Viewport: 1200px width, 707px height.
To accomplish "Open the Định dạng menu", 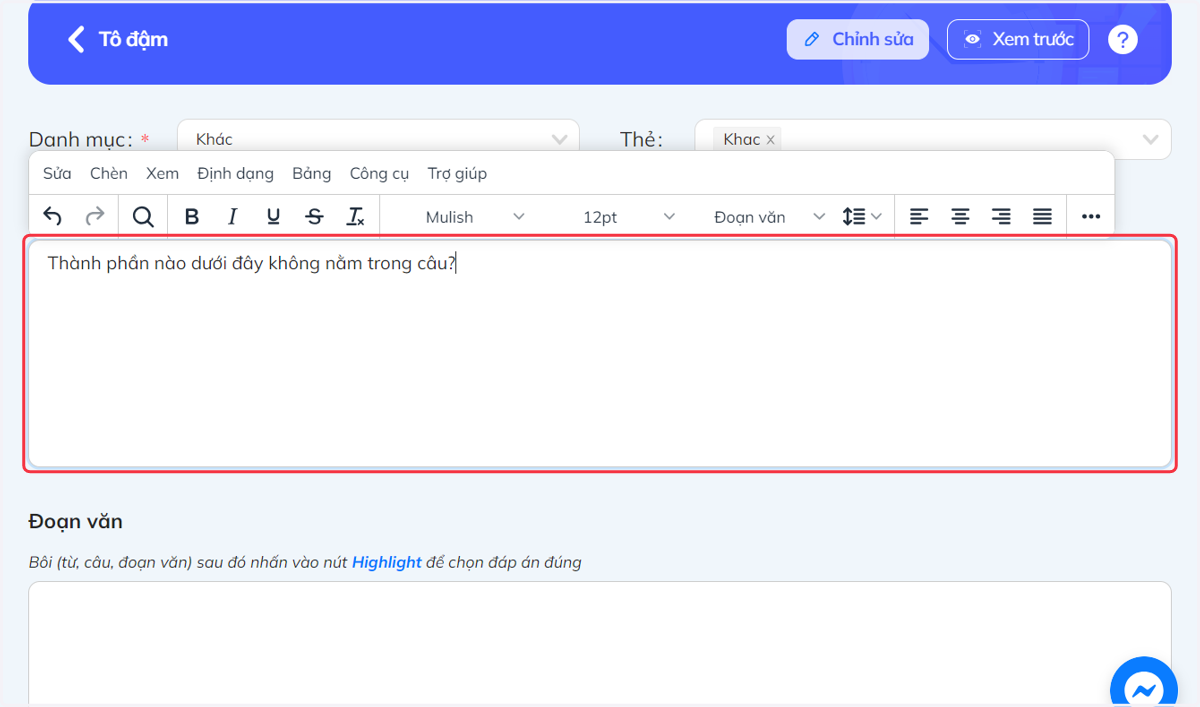I will click(x=235, y=173).
